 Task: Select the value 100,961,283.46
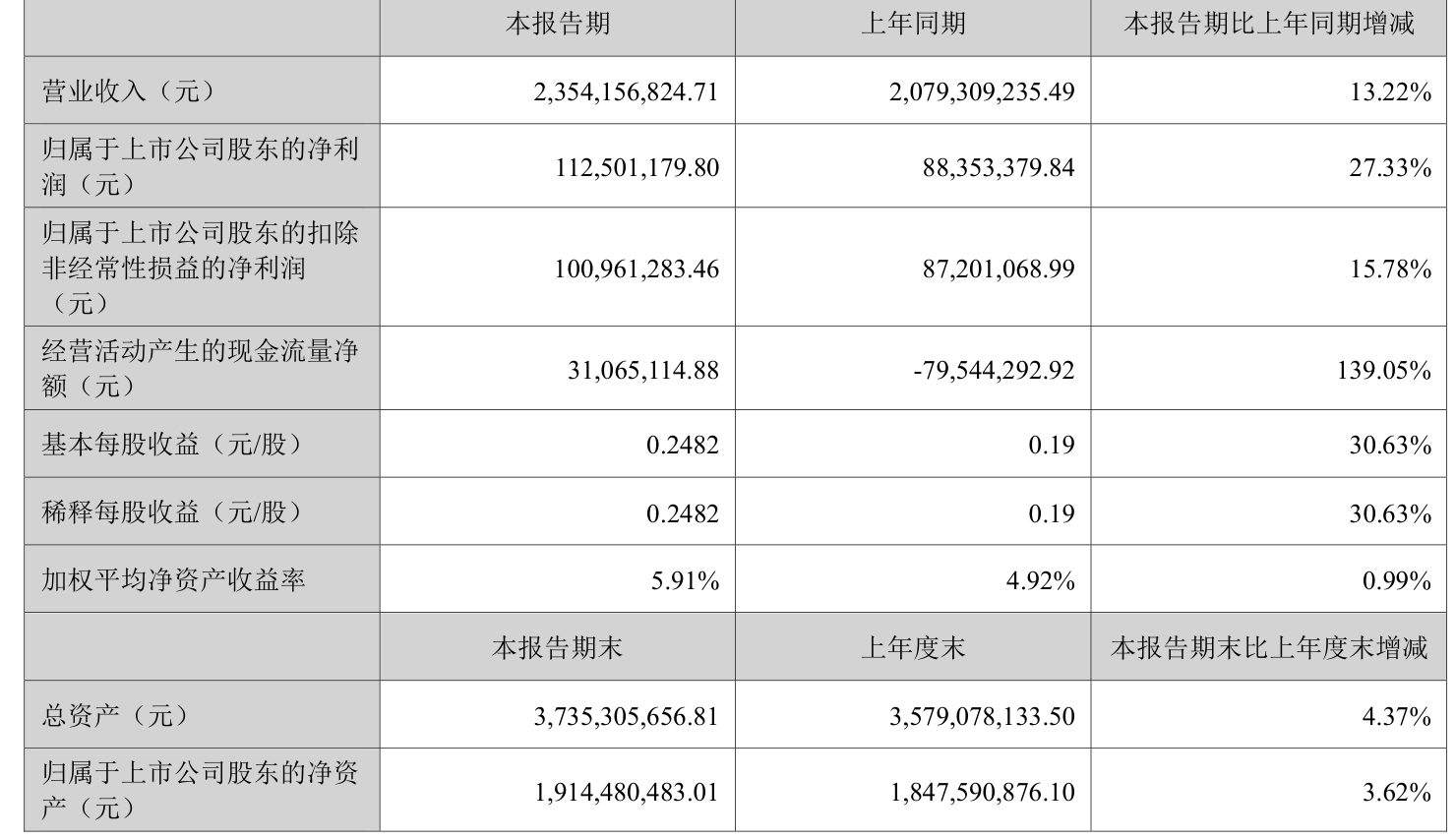coord(637,268)
